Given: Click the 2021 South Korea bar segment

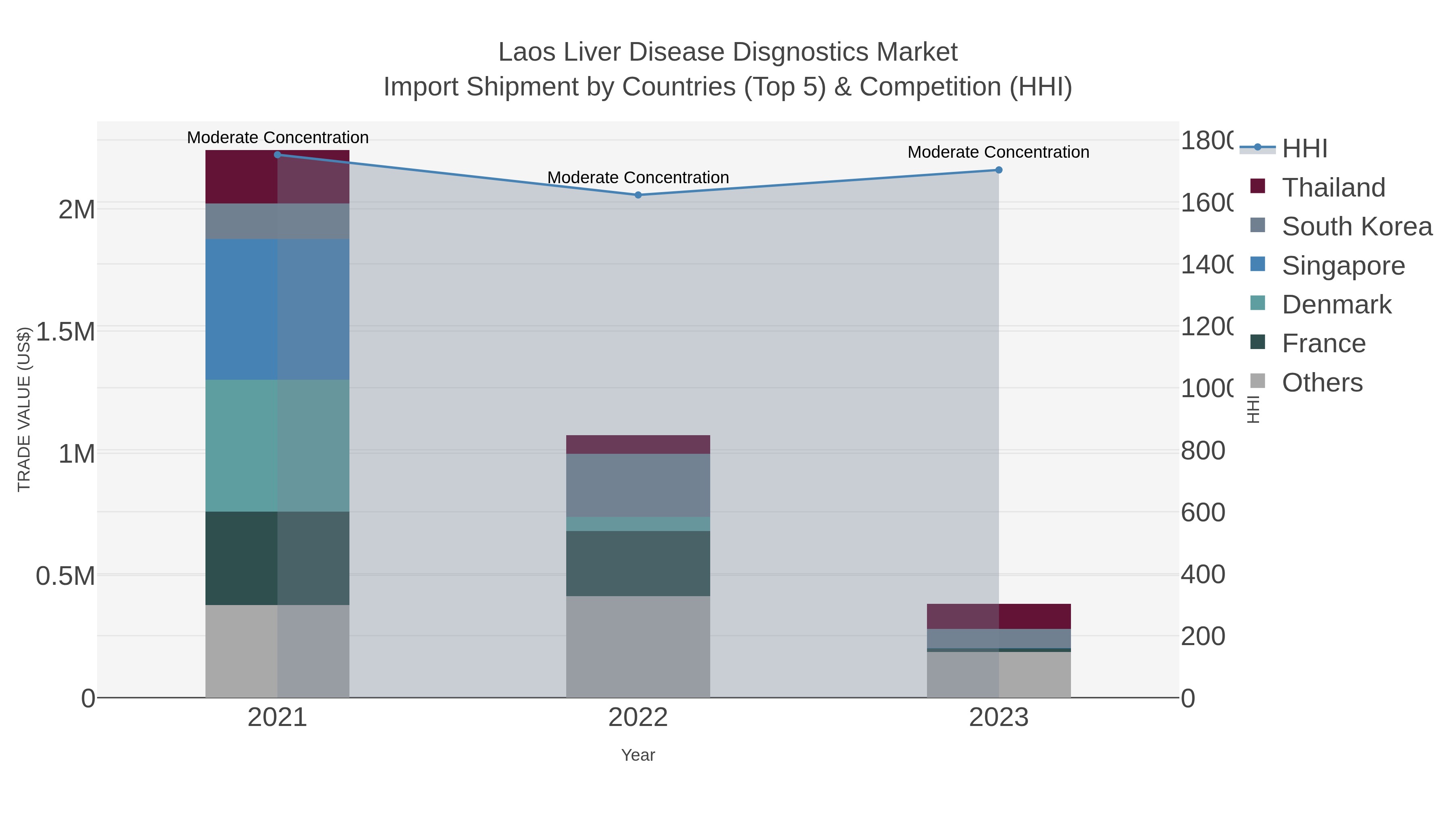Looking at the screenshot, I should click(277, 221).
